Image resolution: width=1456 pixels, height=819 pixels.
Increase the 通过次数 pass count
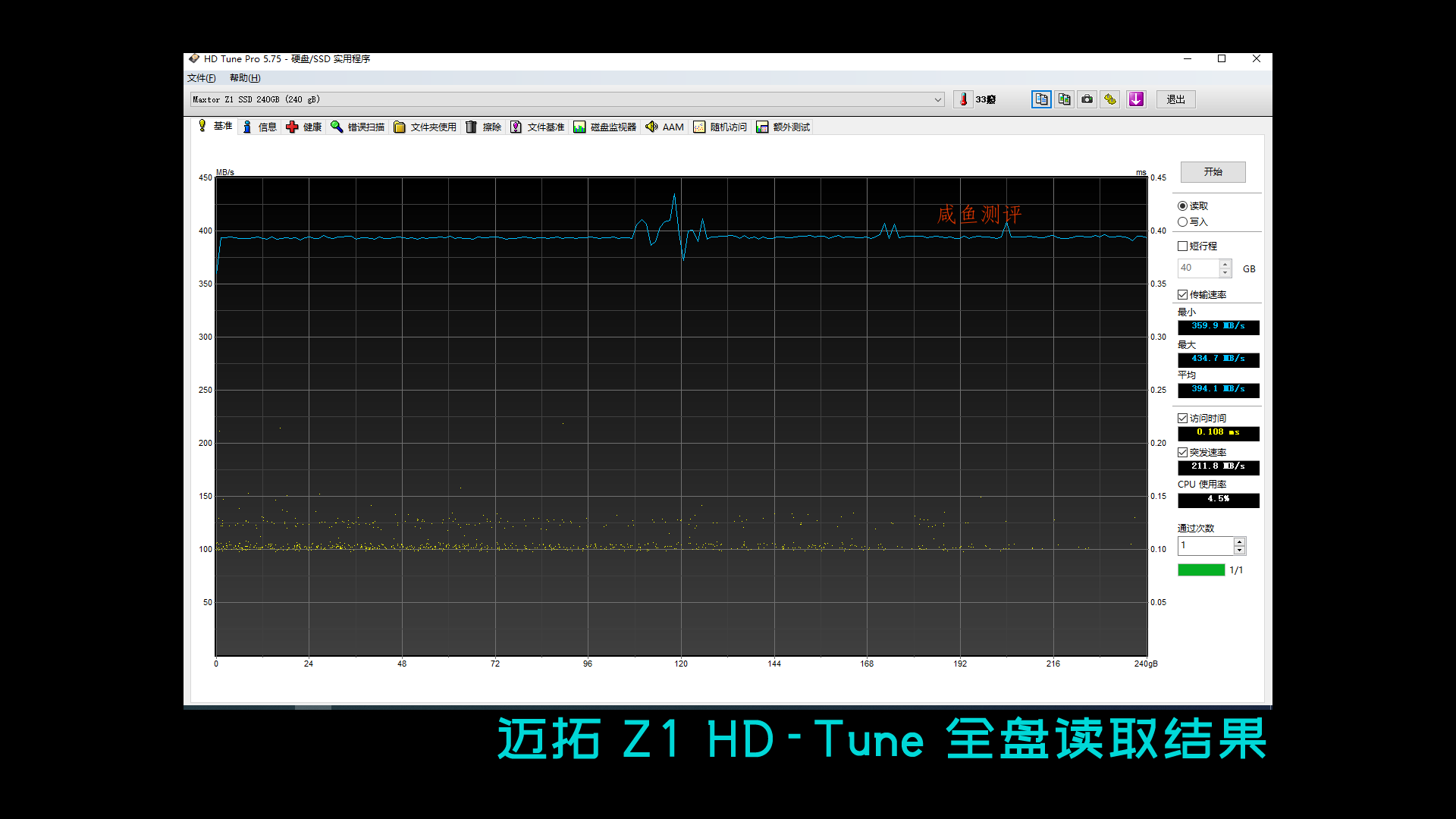tap(1239, 541)
